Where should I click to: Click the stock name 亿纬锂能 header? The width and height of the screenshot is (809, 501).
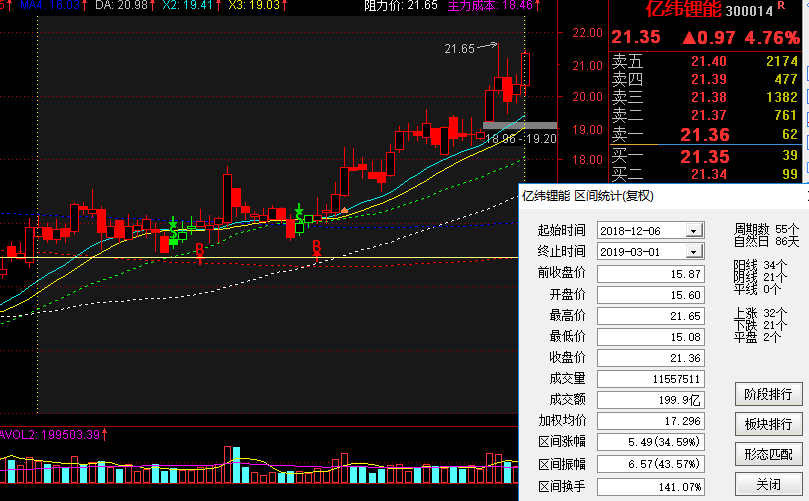[683, 9]
